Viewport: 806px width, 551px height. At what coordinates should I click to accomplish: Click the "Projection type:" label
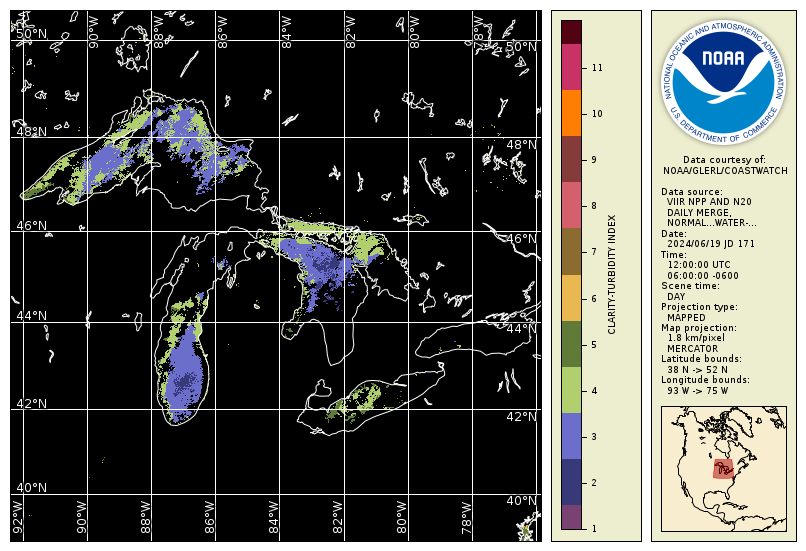coord(699,307)
